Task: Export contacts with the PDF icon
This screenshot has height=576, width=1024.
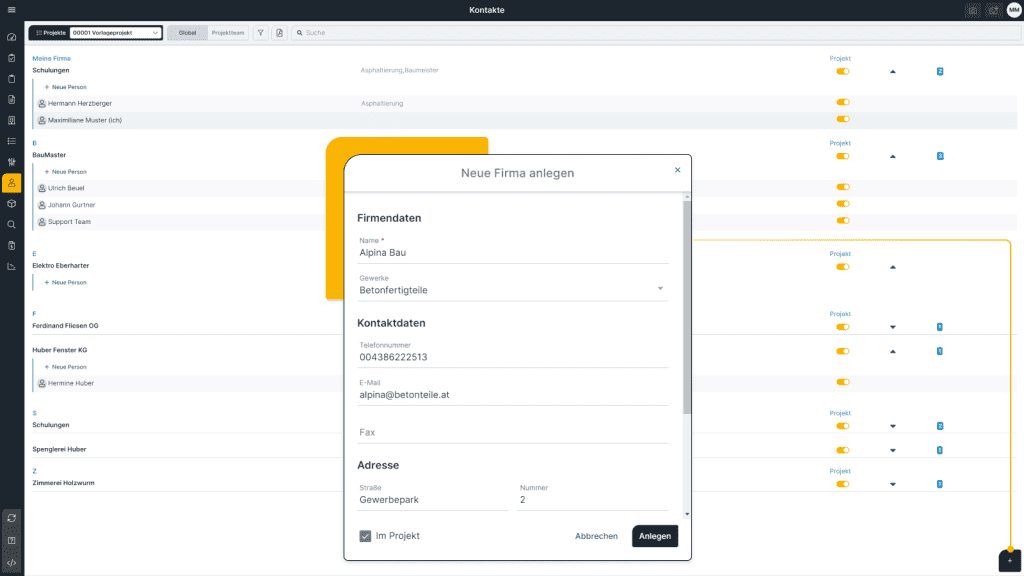Action: (x=279, y=33)
